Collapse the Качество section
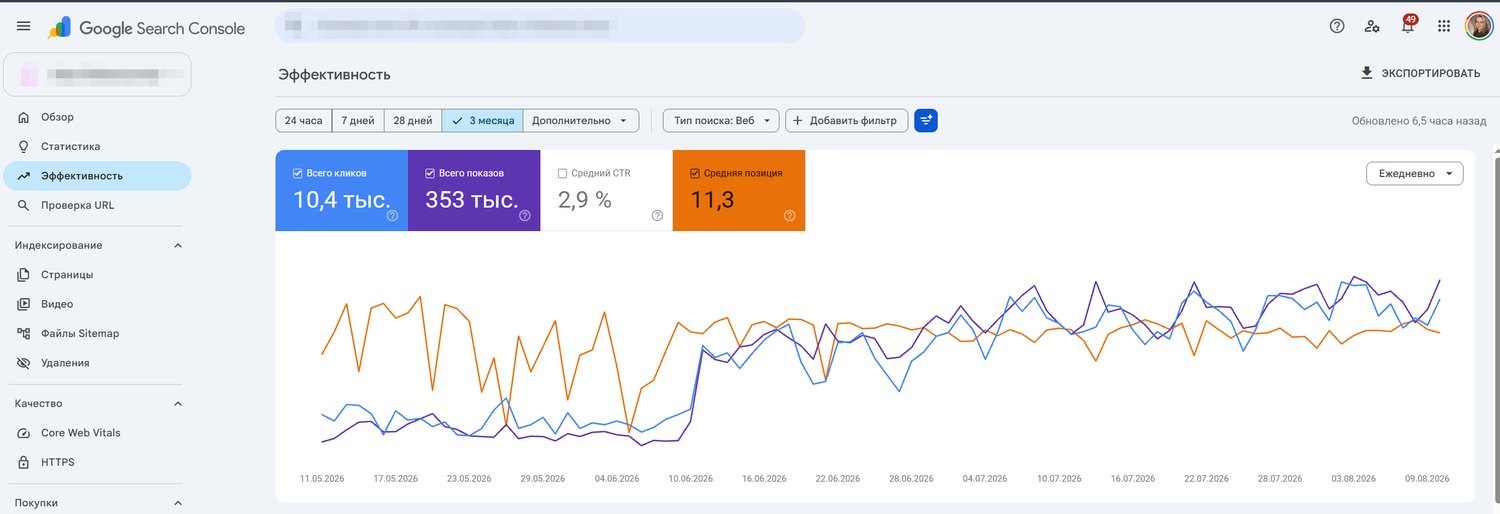The width and height of the screenshot is (1500, 514). pos(178,404)
